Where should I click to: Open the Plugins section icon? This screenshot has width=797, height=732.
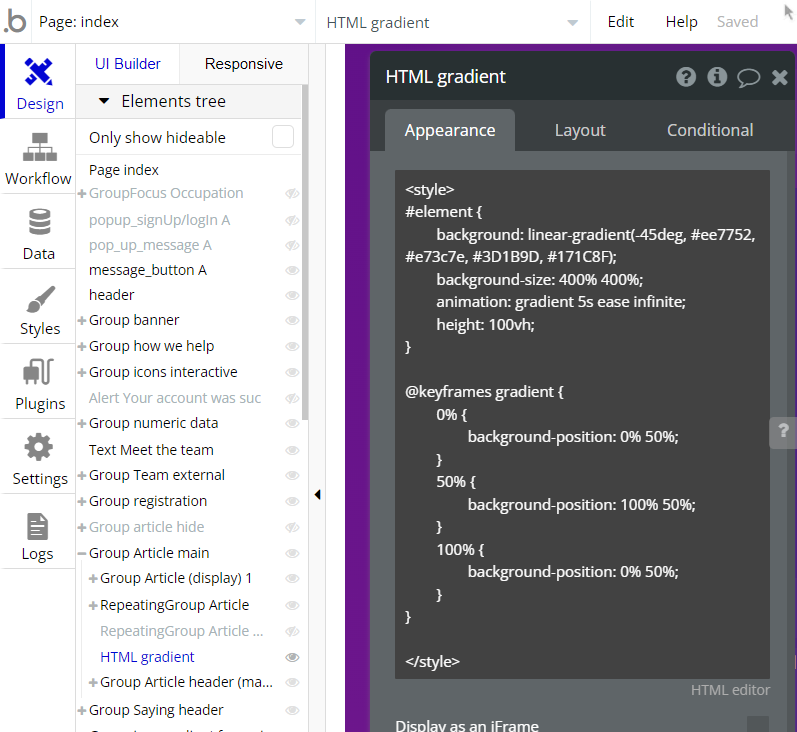tap(39, 374)
